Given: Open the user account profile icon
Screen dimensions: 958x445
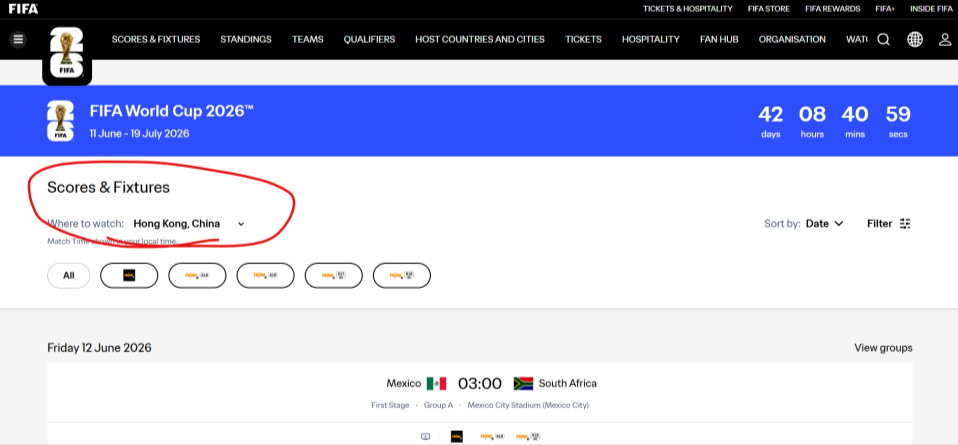Looking at the screenshot, I should click(x=945, y=40).
